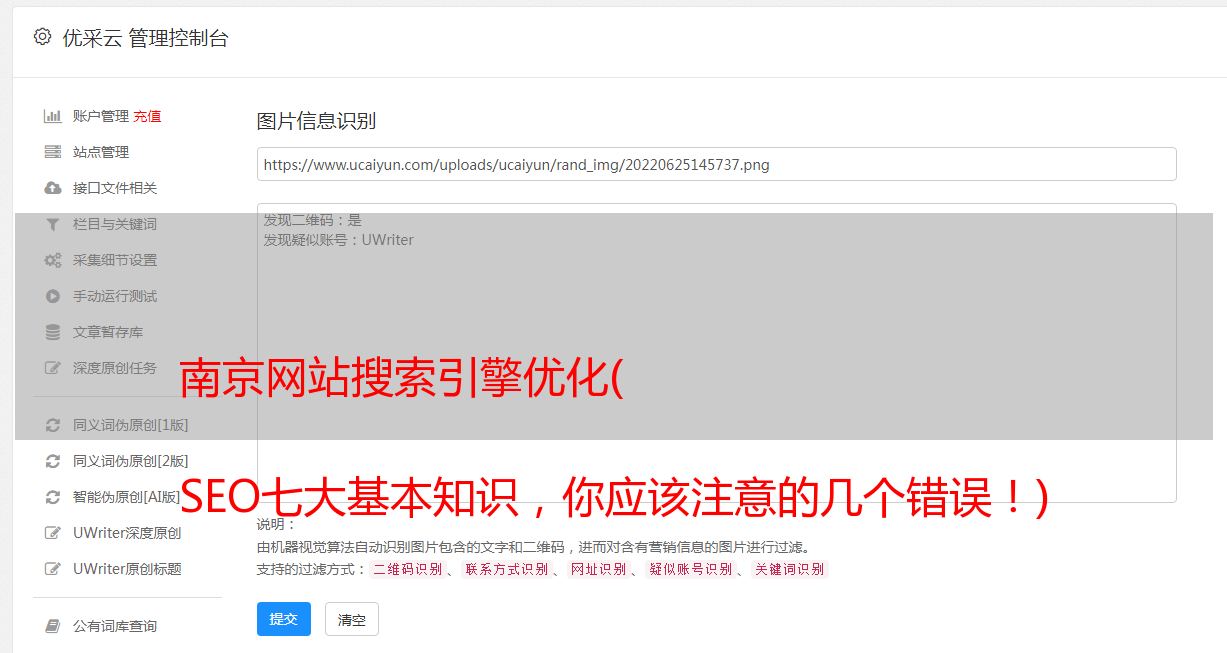Image resolution: width=1227 pixels, height=653 pixels.
Task: Click the server icon for 站点管理
Action: pos(53,152)
